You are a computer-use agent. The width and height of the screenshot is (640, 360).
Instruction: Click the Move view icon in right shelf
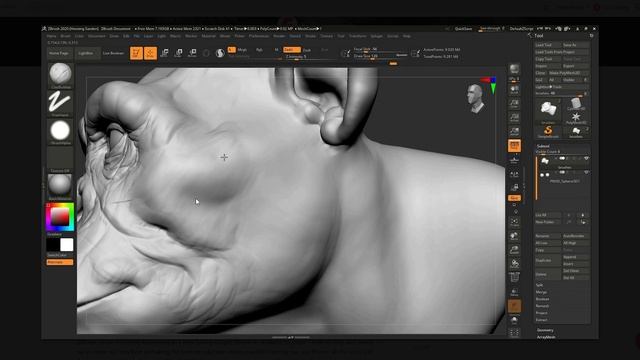click(x=514, y=236)
